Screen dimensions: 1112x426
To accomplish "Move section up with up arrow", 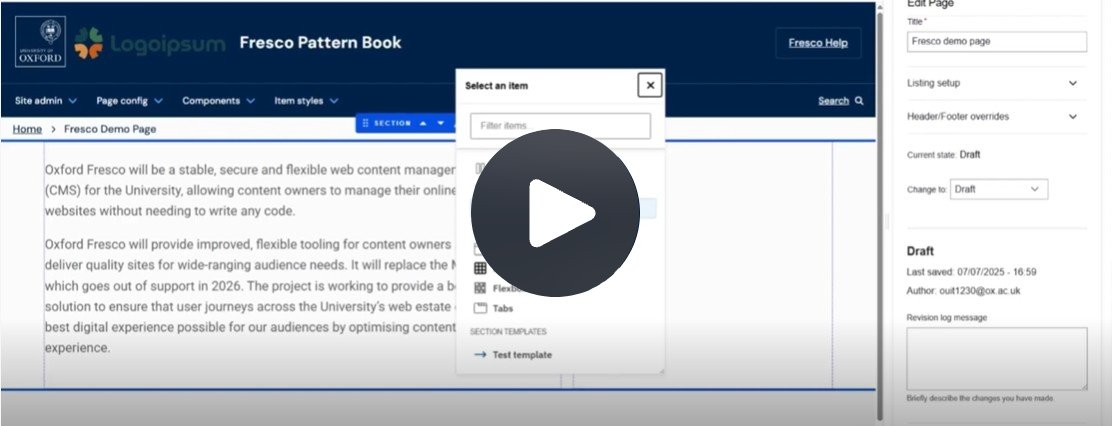I will (x=423, y=123).
